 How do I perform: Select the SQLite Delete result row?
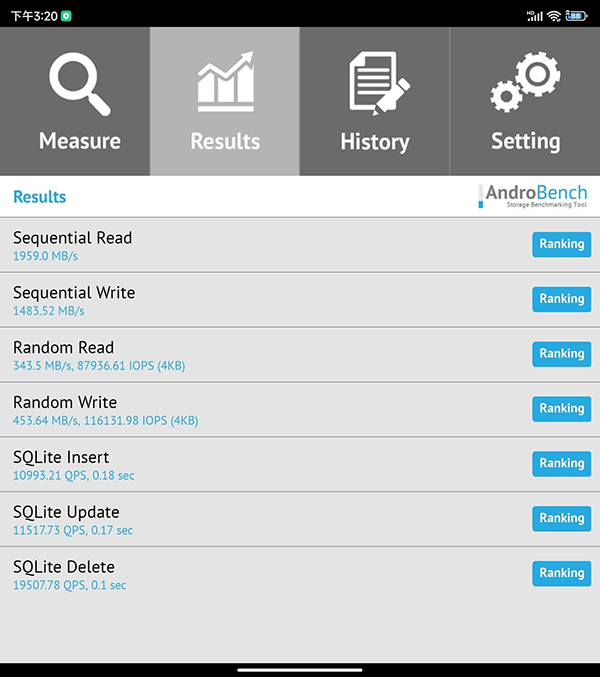(250, 574)
